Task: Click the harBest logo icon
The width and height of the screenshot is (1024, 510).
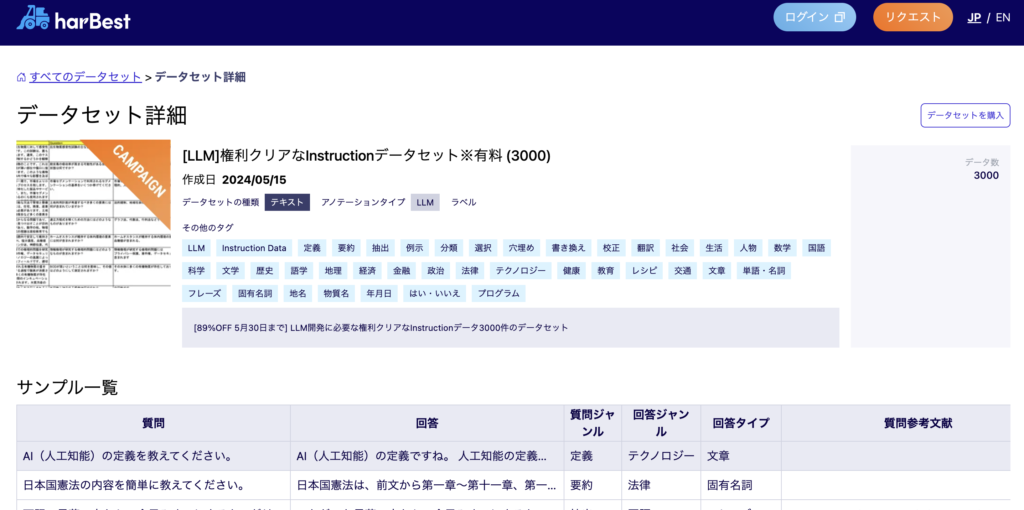Action: coord(33,17)
